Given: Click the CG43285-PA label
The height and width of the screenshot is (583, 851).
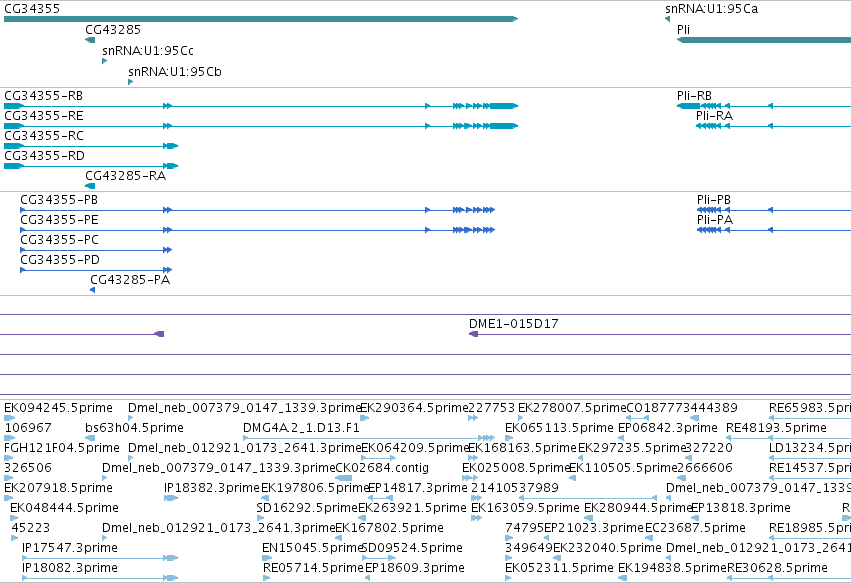Looking at the screenshot, I should coord(130,280).
